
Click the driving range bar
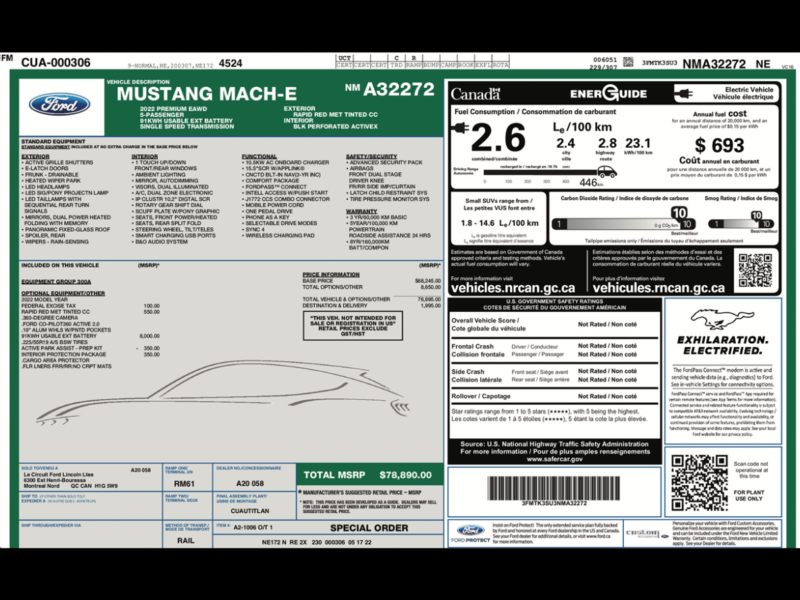[540, 172]
